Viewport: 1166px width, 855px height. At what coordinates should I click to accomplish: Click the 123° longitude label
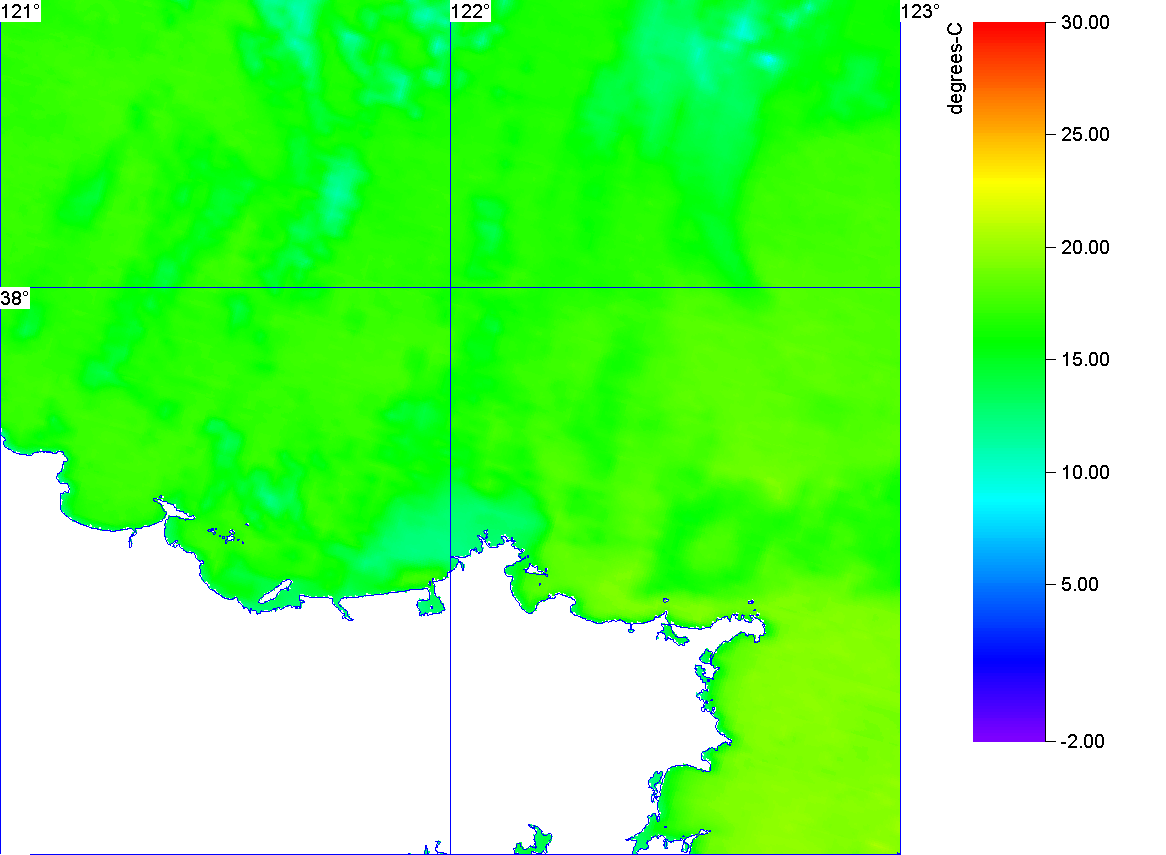pyautogui.click(x=921, y=11)
